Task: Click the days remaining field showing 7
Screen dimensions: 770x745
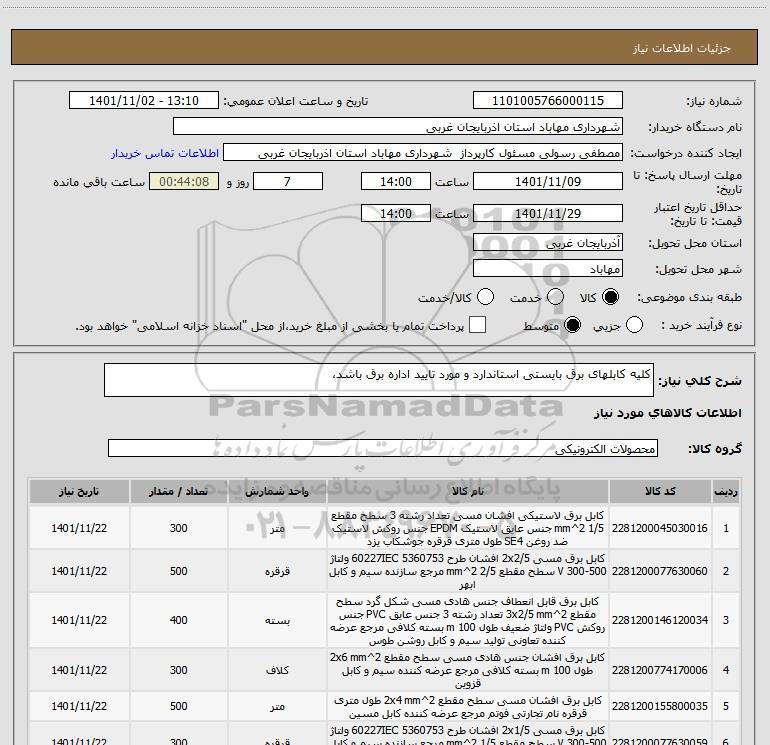Action: click(288, 181)
